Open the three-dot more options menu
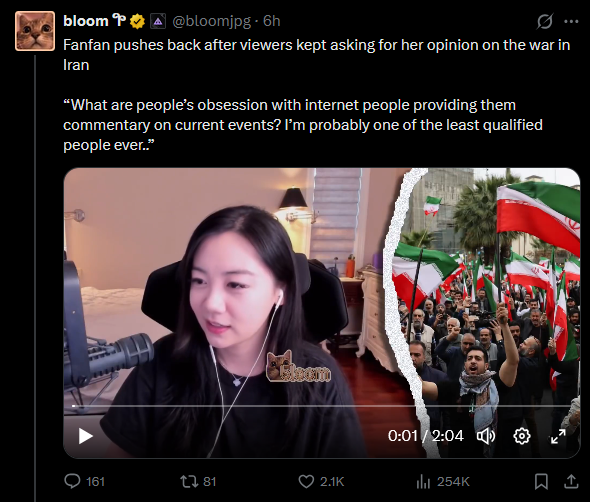Image resolution: width=590 pixels, height=502 pixels. point(571,21)
